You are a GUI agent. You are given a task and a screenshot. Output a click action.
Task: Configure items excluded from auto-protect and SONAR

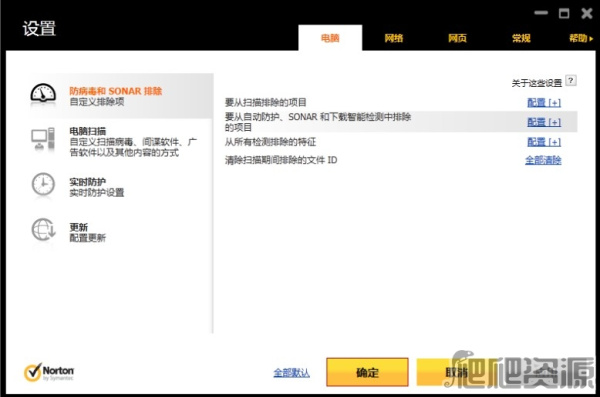[x=544, y=122]
